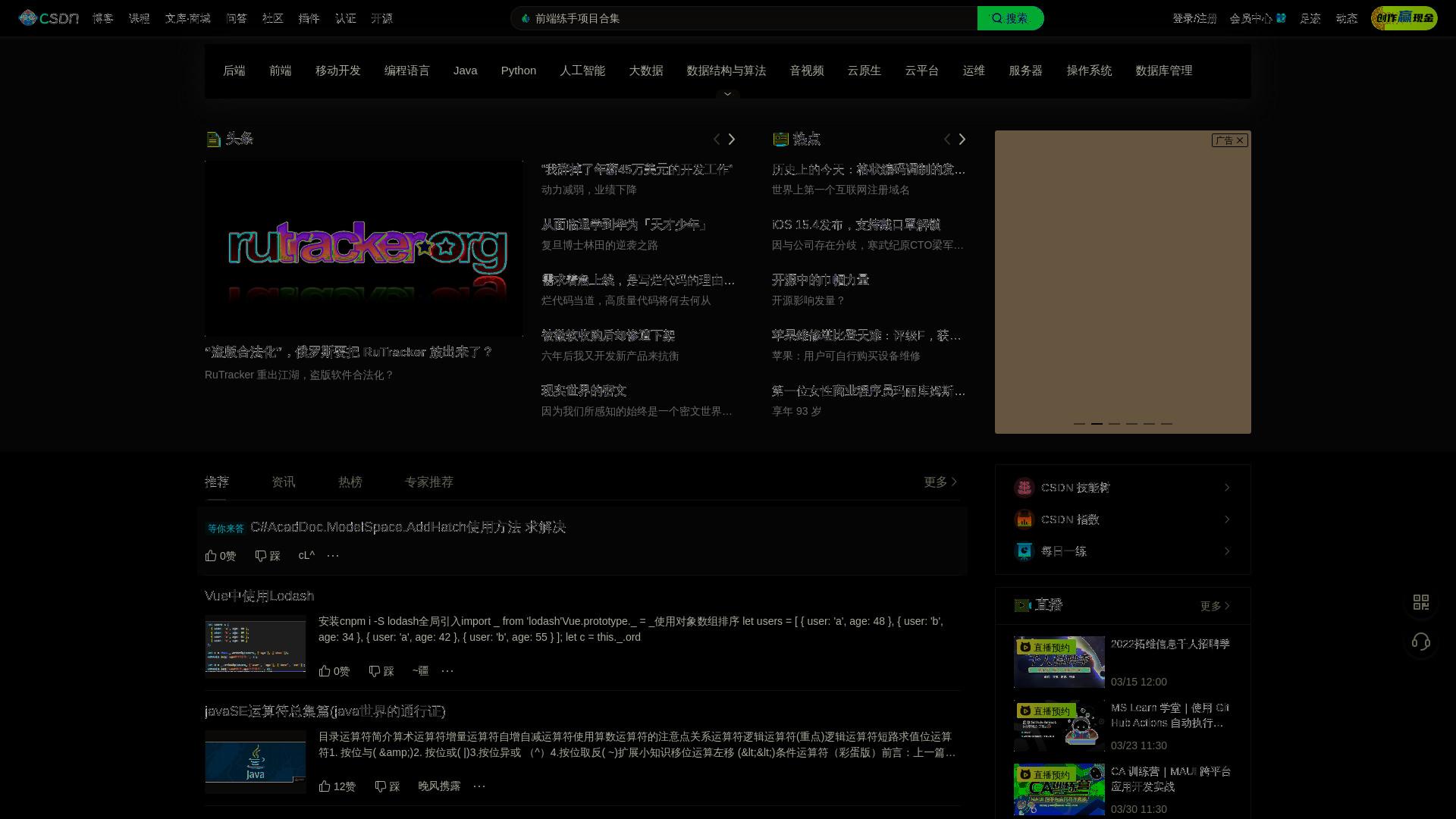The image size is (1456, 819).
Task: Open 每日一练 entry
Action: tap(1122, 551)
